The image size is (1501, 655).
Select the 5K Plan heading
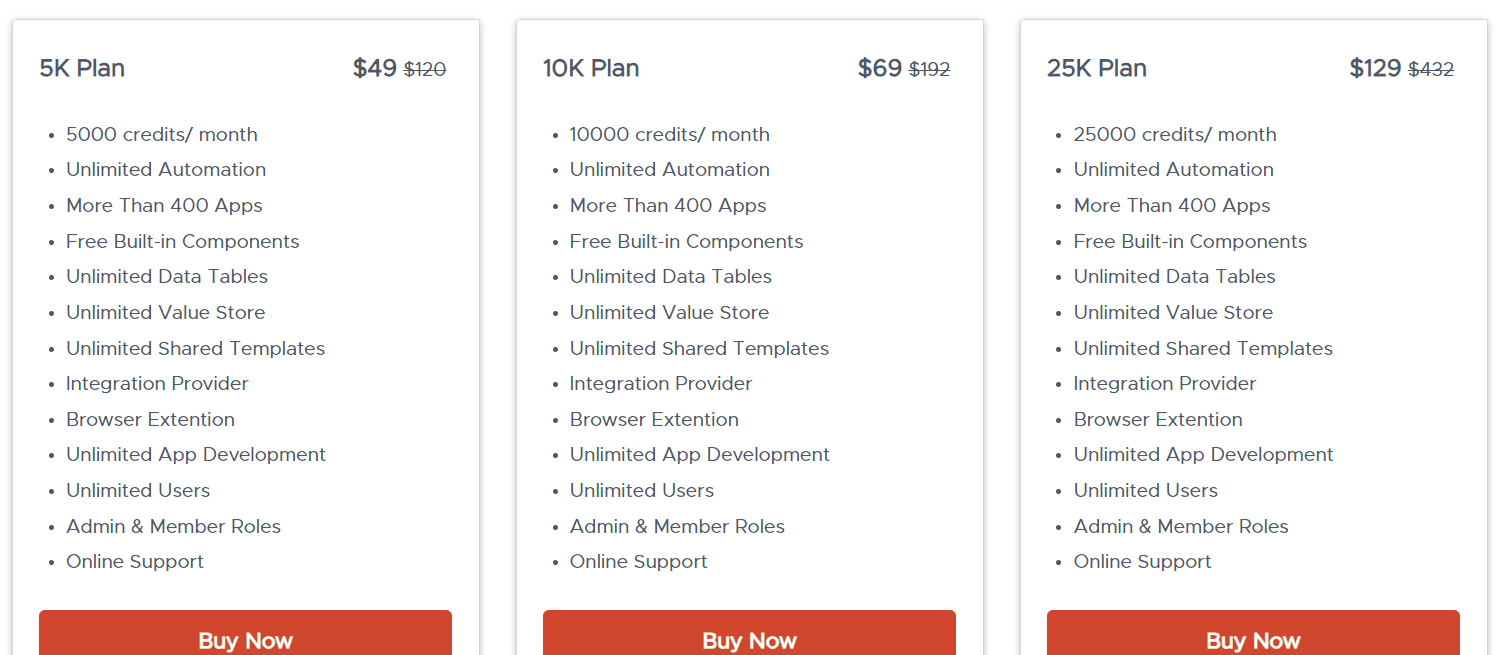[x=81, y=68]
